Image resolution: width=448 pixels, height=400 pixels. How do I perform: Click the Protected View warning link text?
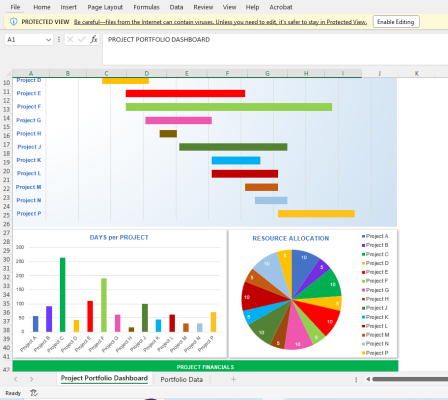click(220, 22)
